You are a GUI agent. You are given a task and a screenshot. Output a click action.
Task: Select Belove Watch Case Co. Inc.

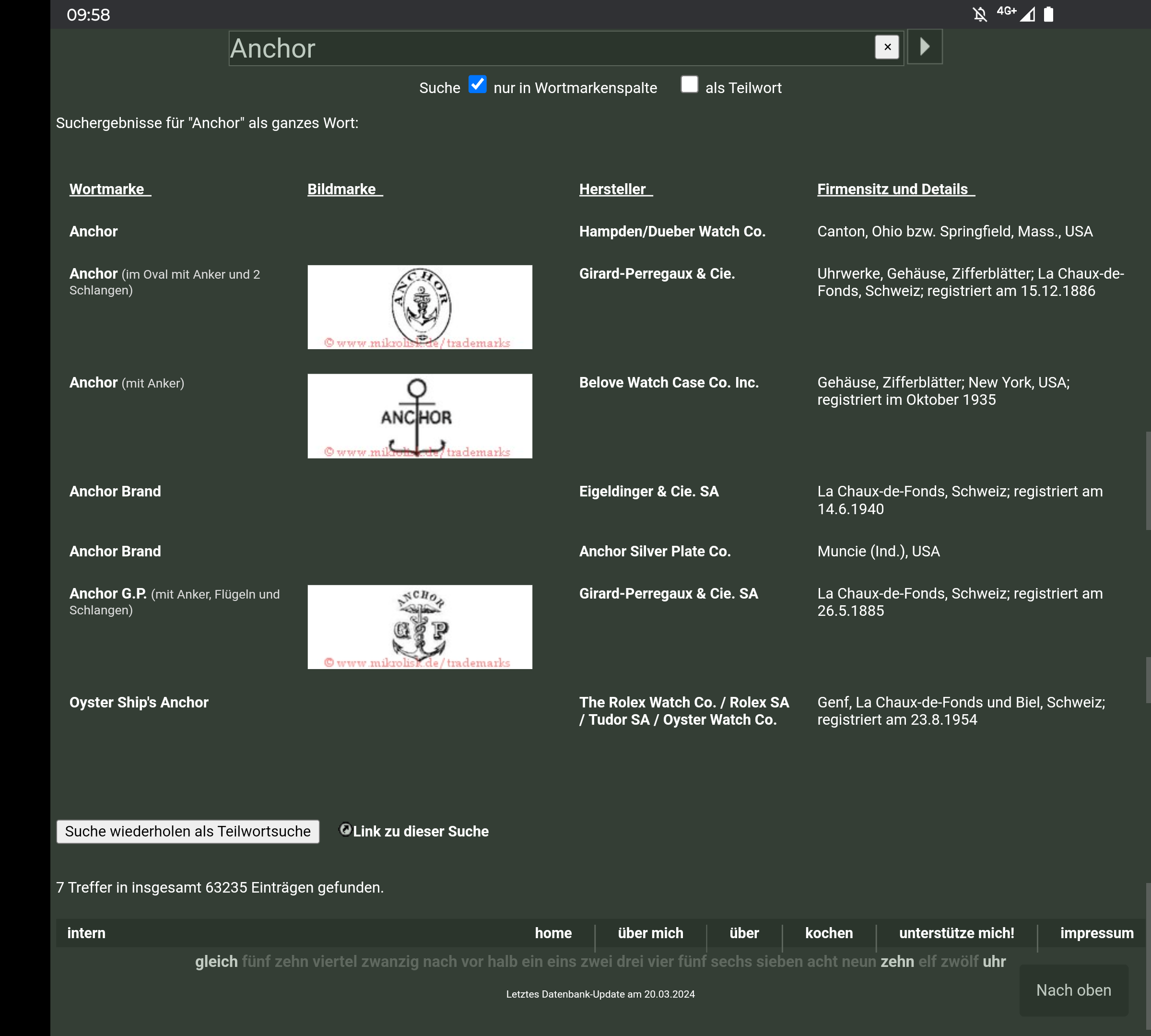pos(669,383)
